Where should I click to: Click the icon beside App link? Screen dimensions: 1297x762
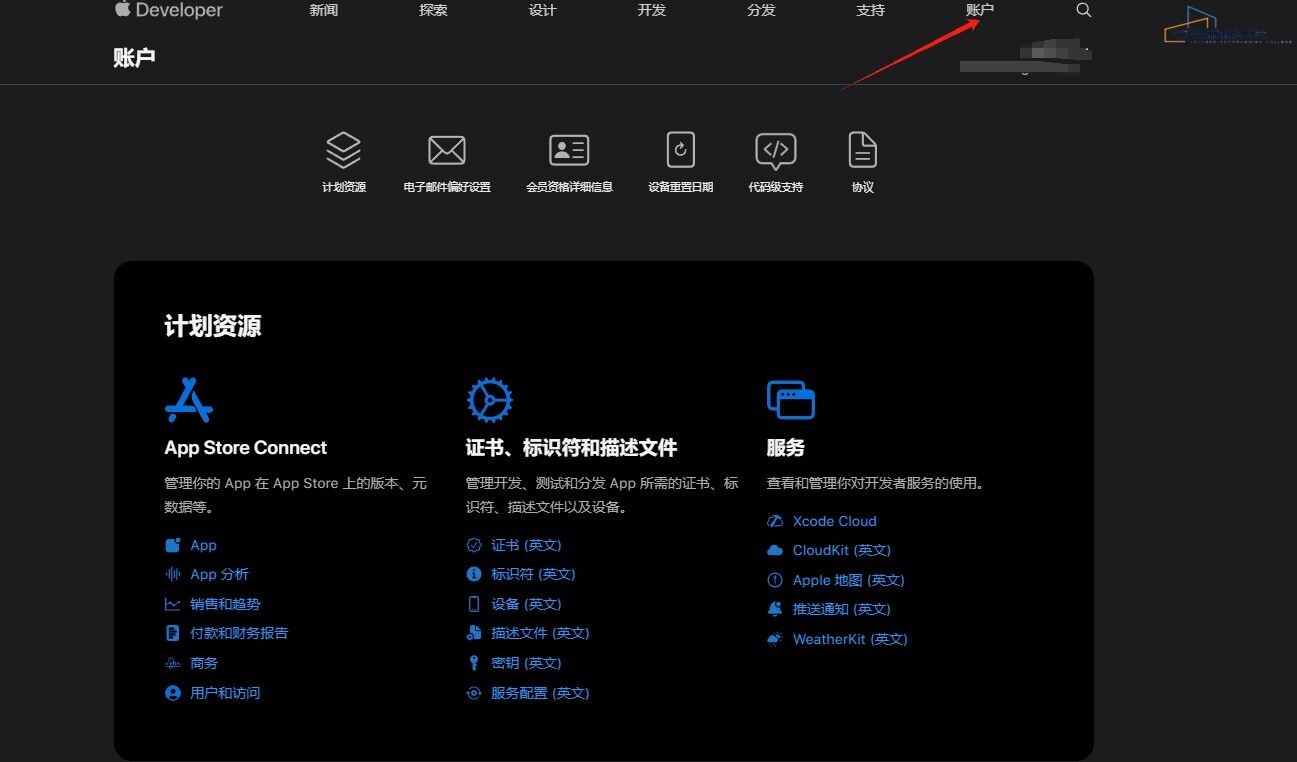(x=173, y=545)
